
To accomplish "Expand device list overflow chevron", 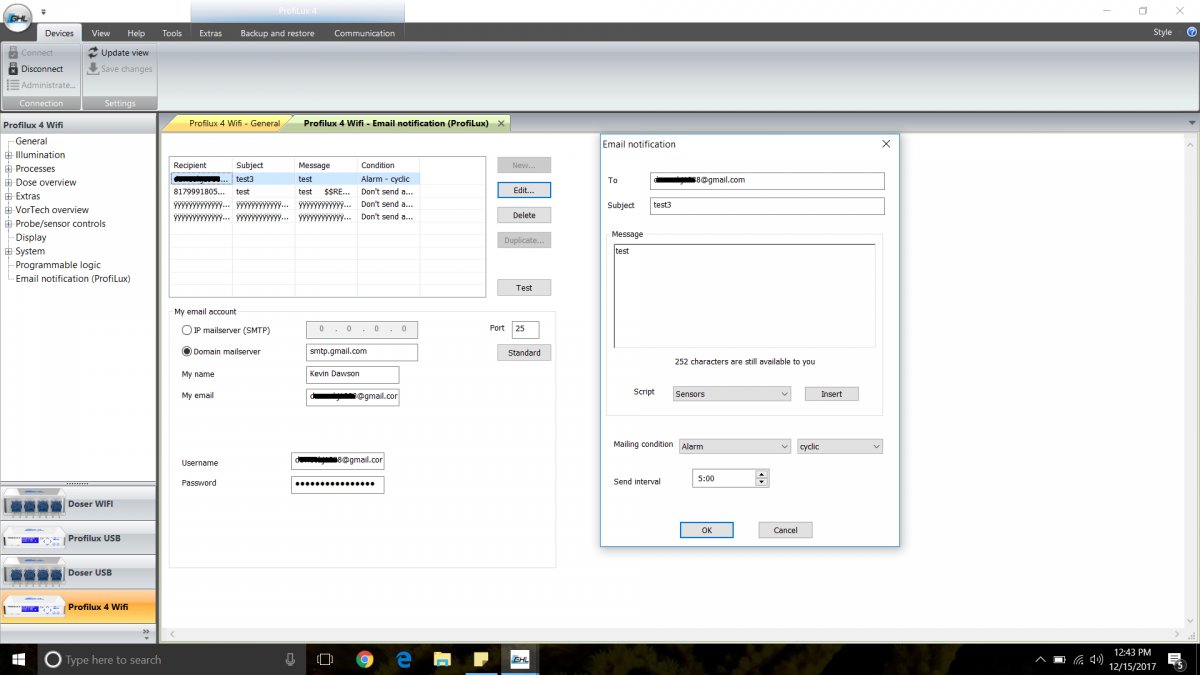I will pyautogui.click(x=147, y=632).
